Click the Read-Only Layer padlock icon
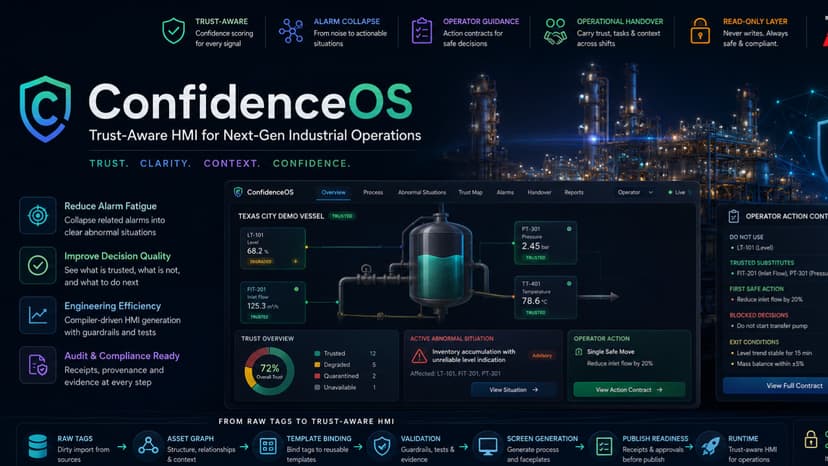The width and height of the screenshot is (828, 466). pos(700,31)
